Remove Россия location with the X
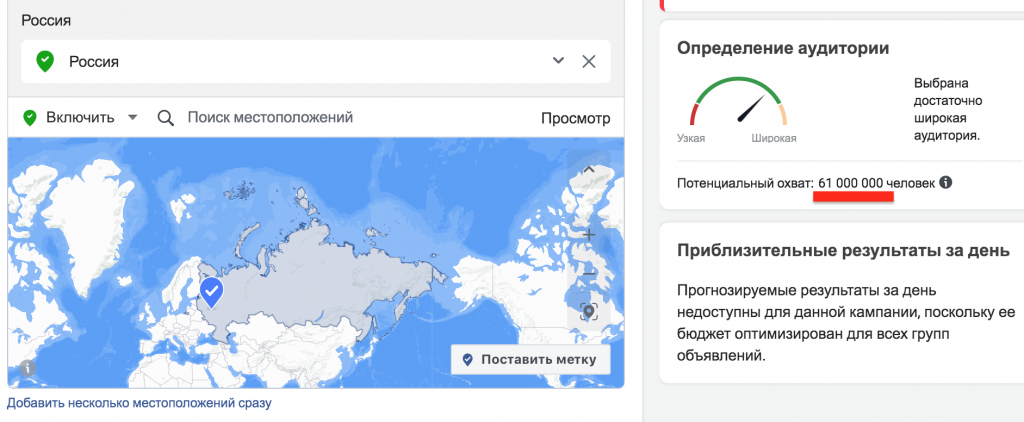Screen dimensions: 1024x422 click(x=589, y=62)
